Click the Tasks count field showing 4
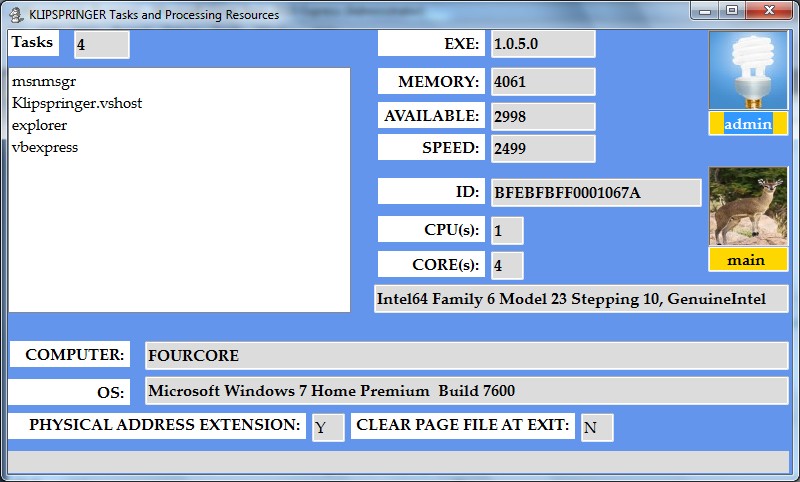800x482 pixels. [102, 45]
